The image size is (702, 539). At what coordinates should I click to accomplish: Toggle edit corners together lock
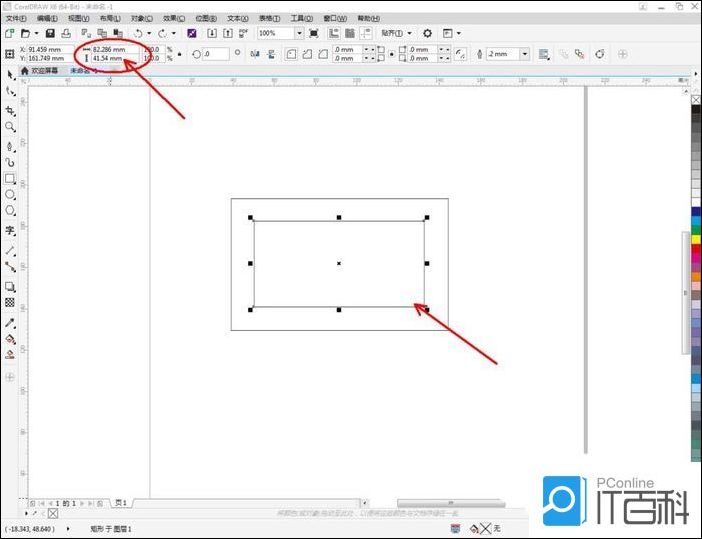click(391, 54)
